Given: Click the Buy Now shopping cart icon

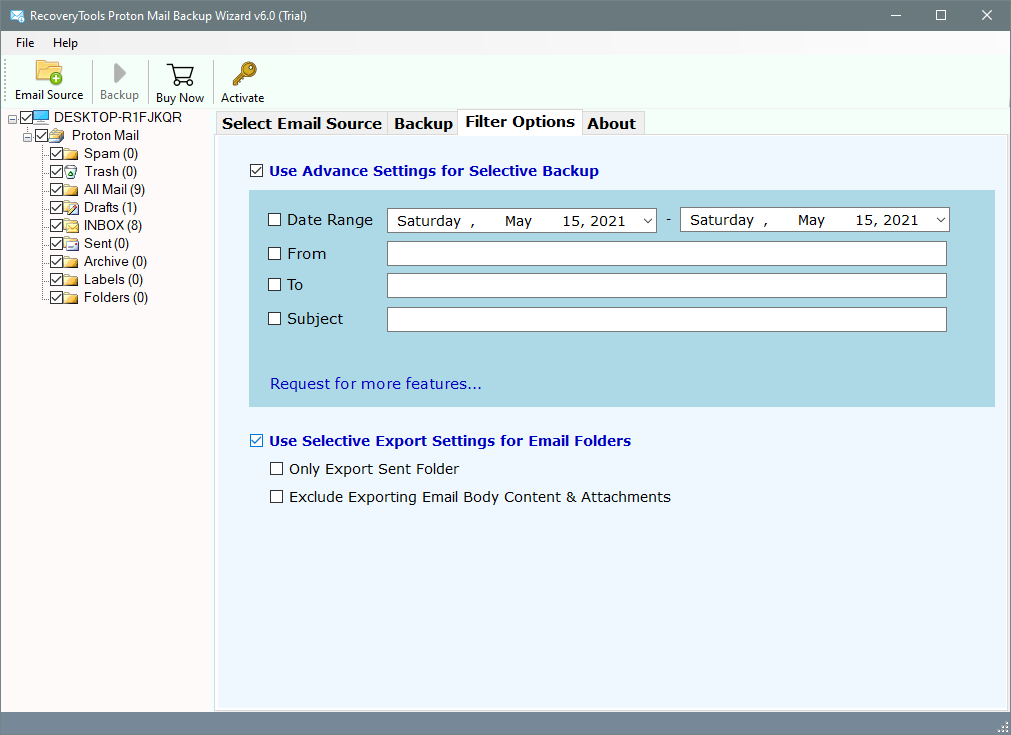Looking at the screenshot, I should [x=180, y=75].
